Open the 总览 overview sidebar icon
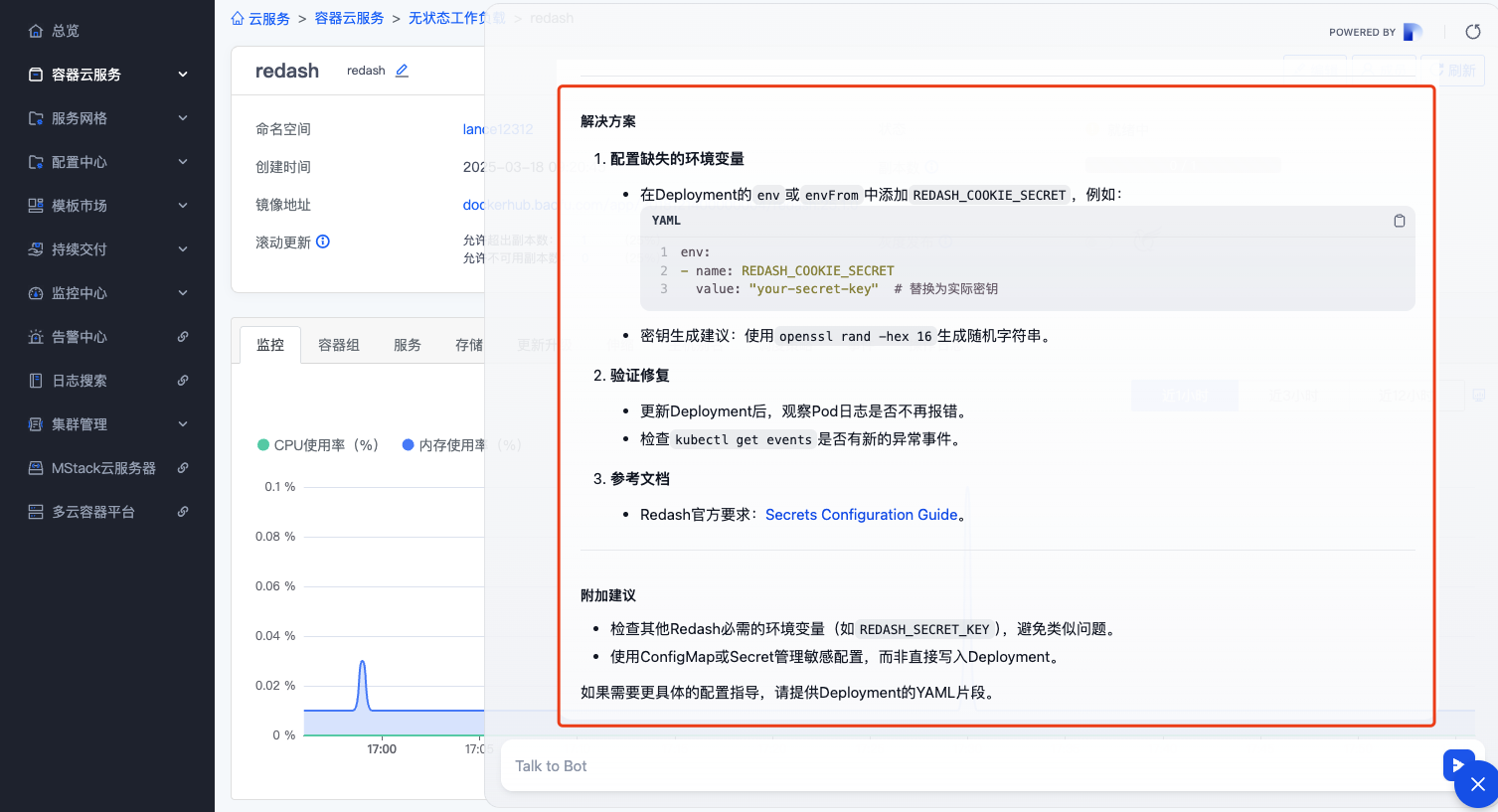Viewport: 1498px width, 812px height. pyautogui.click(x=36, y=31)
